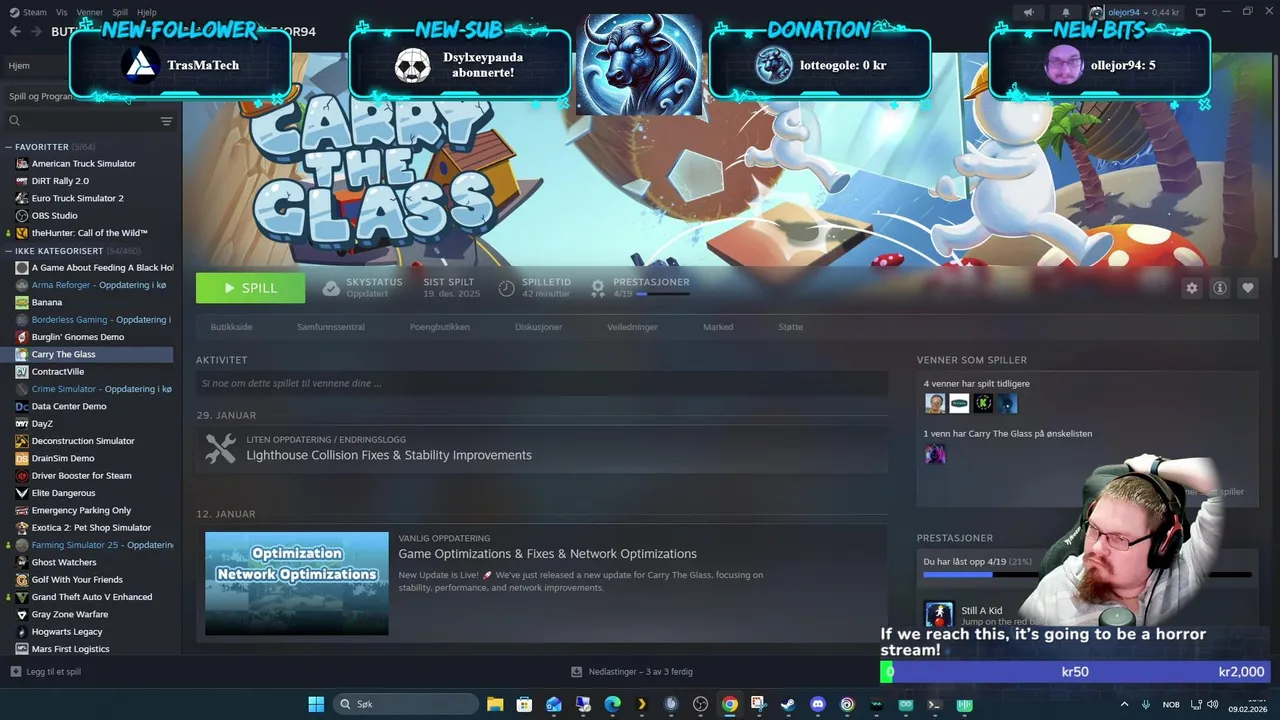Click the Network Optimizations news thumbnail

pyautogui.click(x=297, y=583)
